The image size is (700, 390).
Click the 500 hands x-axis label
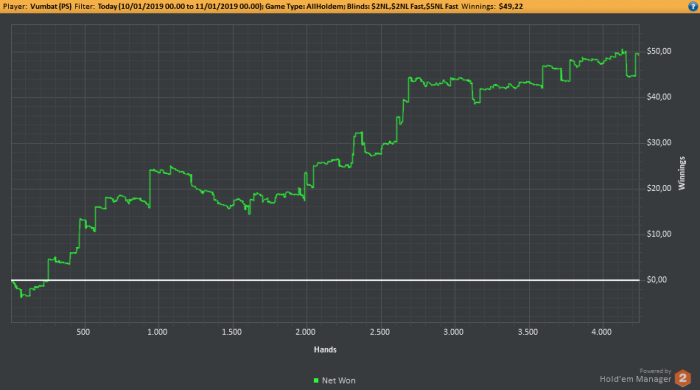pyautogui.click(x=83, y=332)
